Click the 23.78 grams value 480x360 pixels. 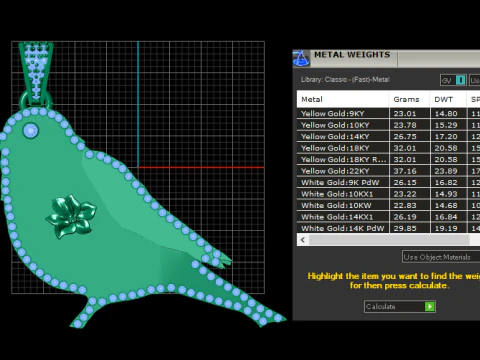point(405,125)
